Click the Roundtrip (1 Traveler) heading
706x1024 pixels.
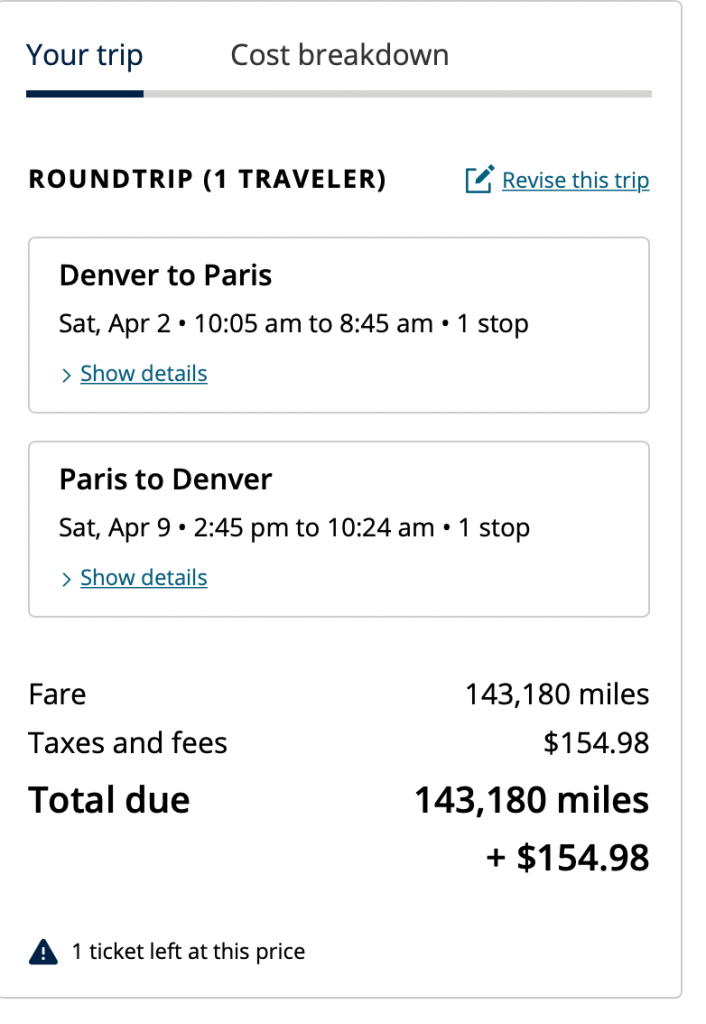coord(207,180)
